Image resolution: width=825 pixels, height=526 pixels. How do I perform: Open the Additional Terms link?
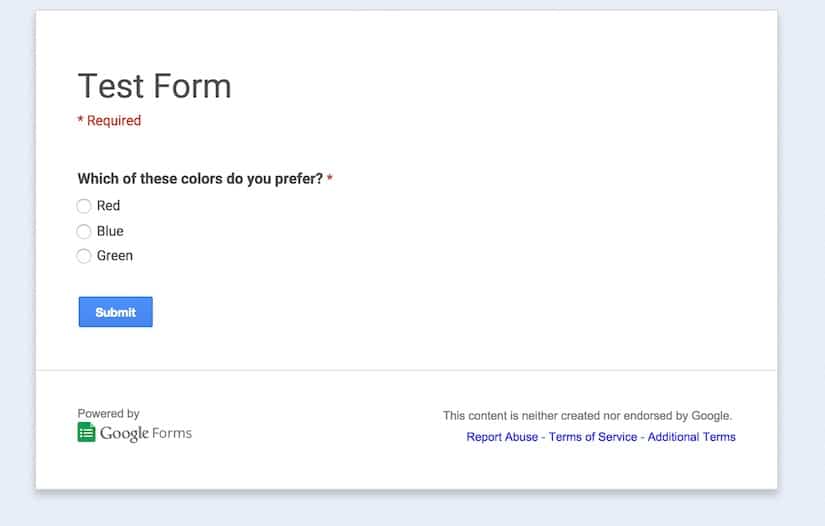(x=691, y=437)
